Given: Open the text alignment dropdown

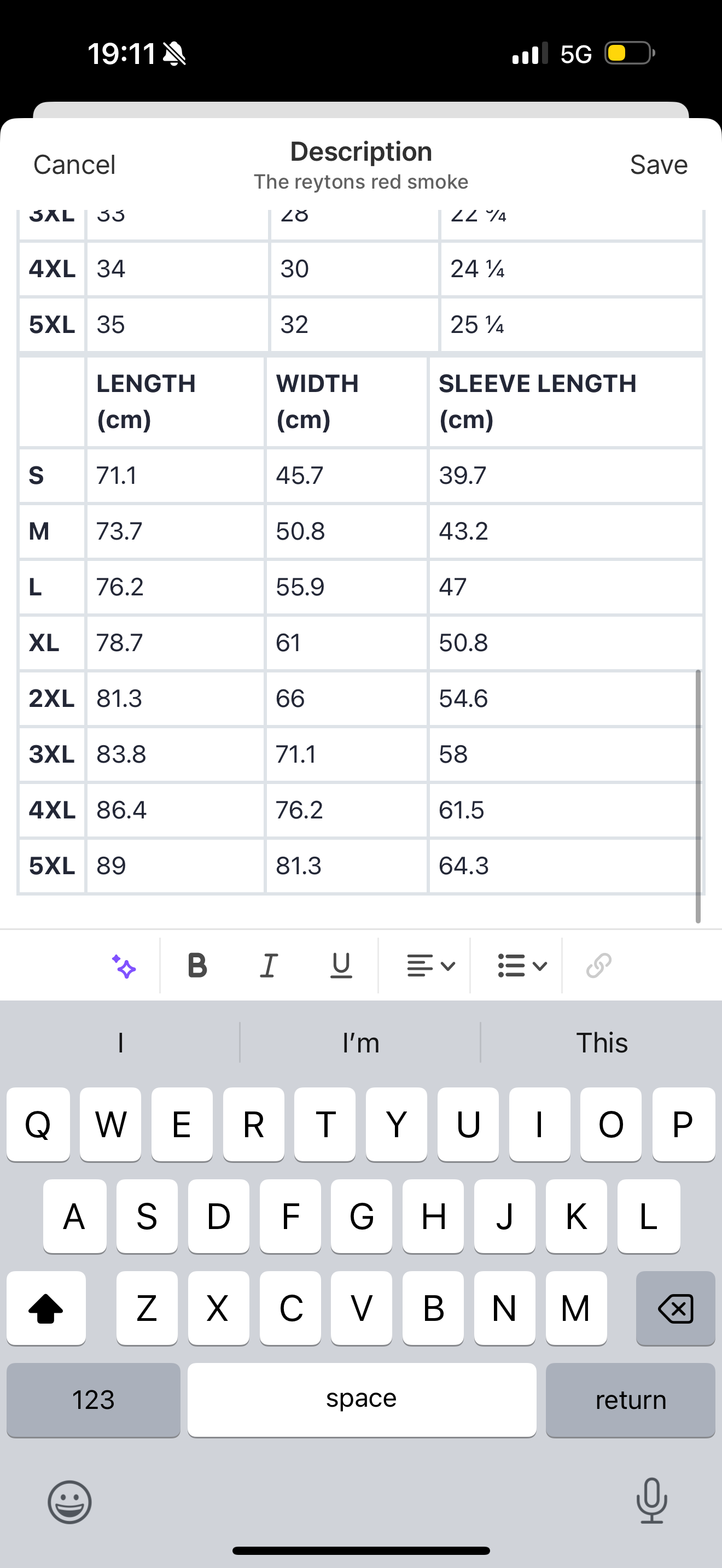Looking at the screenshot, I should pos(430,966).
